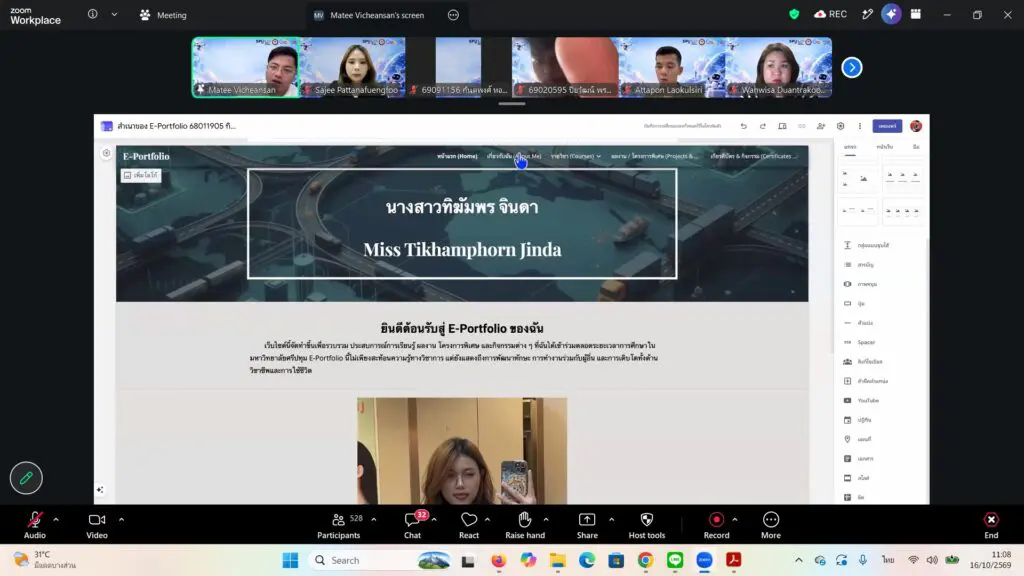Click the share with others icon in Sites
The width and height of the screenshot is (1024, 576).
pyautogui.click(x=821, y=126)
